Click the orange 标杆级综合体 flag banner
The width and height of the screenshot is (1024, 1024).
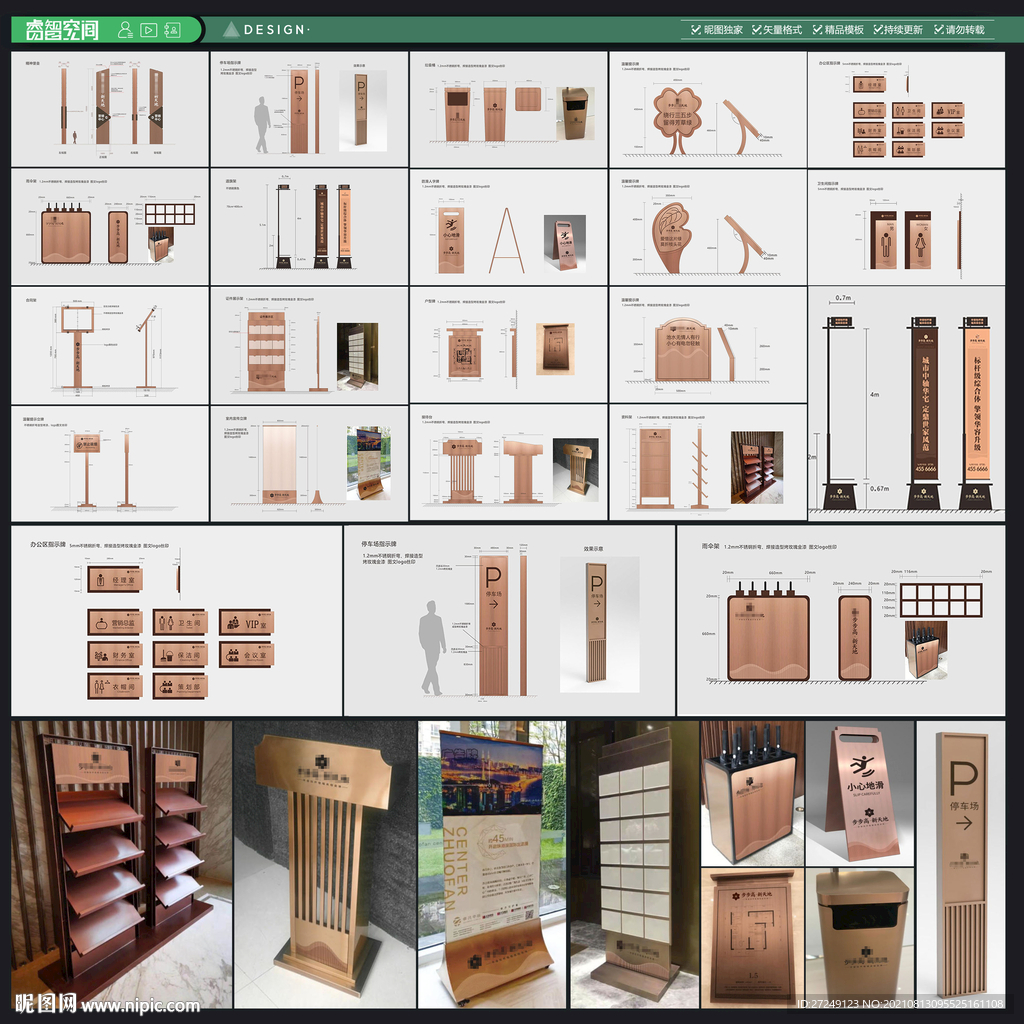(977, 402)
